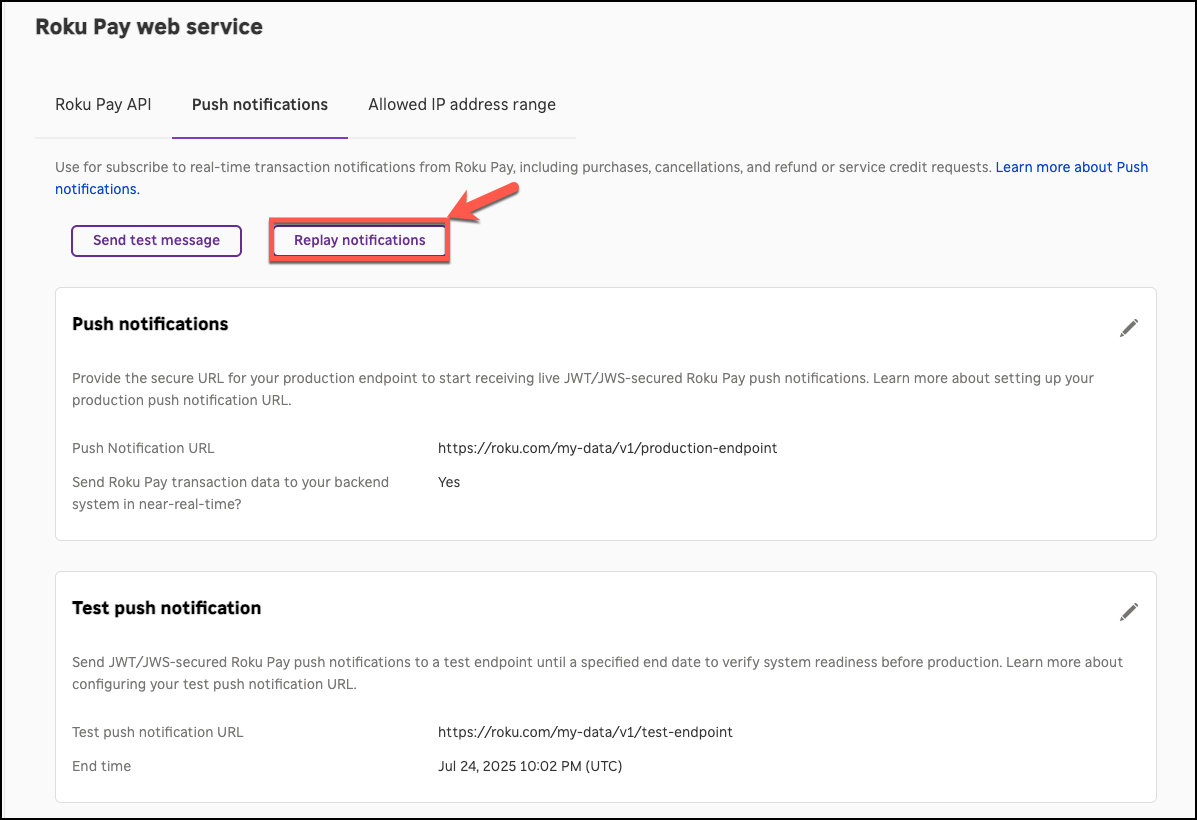Click the End time value Jul 24, 2025
Screen dimensions: 1197x820
530,766
